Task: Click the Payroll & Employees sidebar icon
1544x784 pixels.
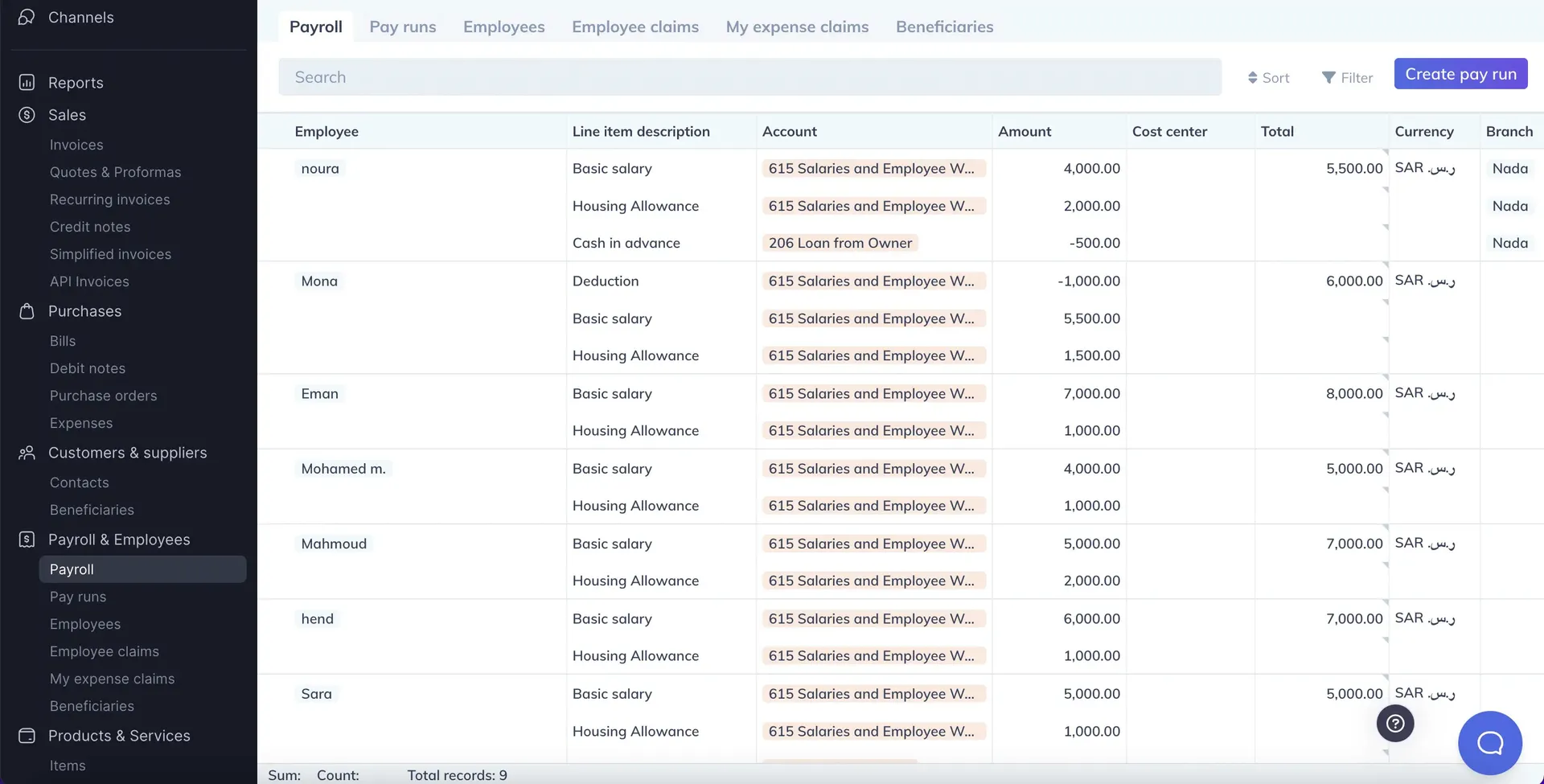Action: (27, 539)
